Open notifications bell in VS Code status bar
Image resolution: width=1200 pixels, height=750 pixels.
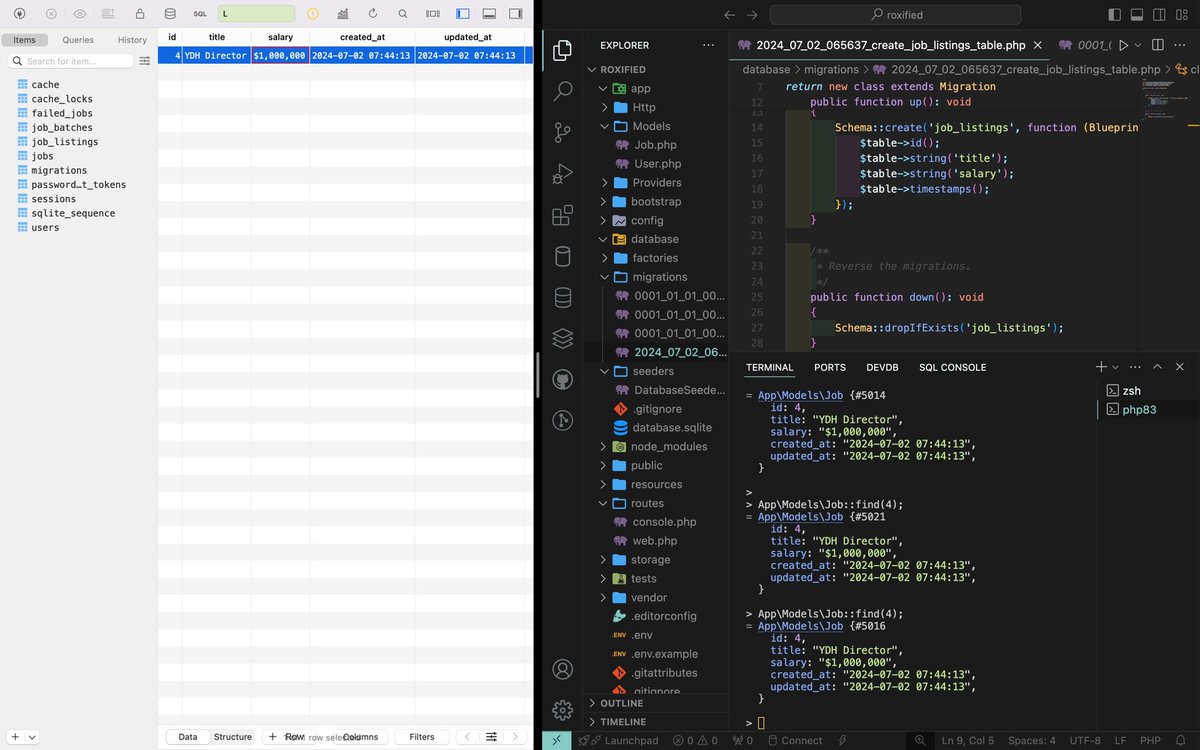1181,741
